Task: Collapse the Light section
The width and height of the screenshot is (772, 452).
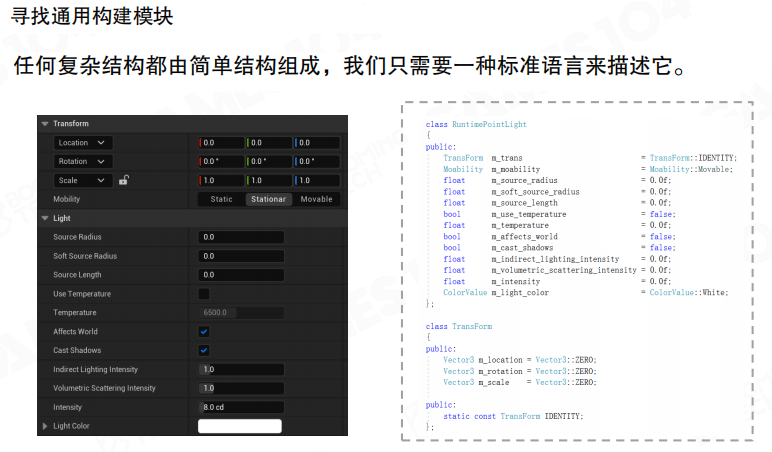Action: [45, 218]
